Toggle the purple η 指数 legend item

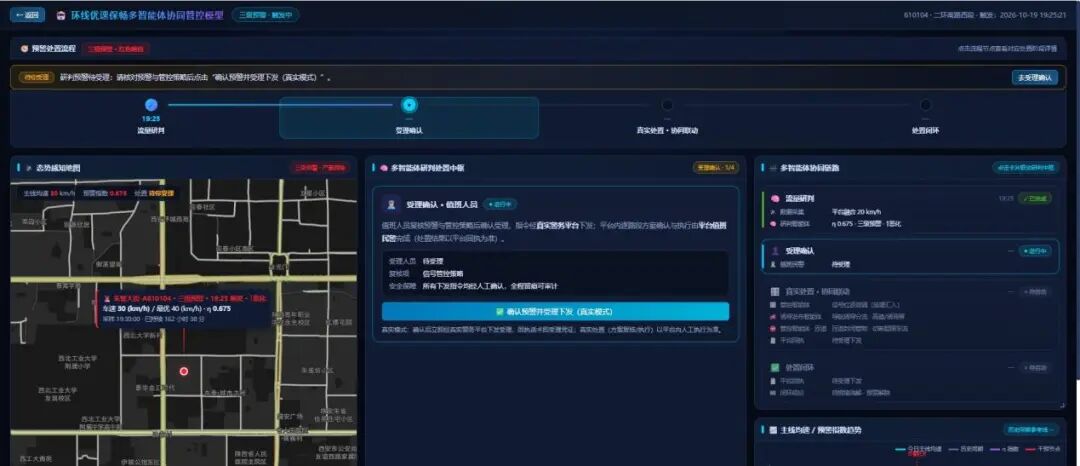coord(1004,449)
